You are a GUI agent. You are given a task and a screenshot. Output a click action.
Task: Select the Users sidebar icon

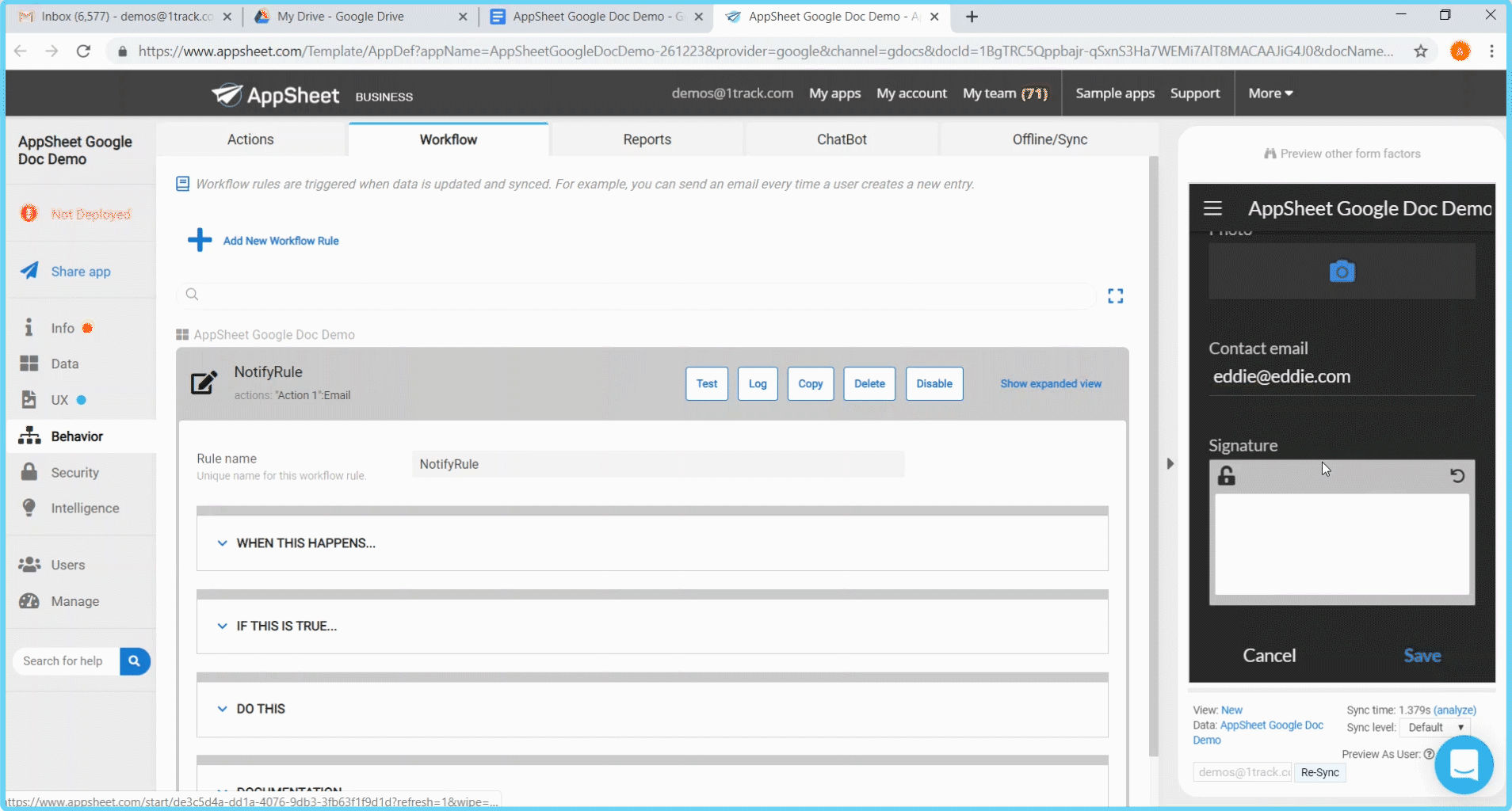point(29,564)
